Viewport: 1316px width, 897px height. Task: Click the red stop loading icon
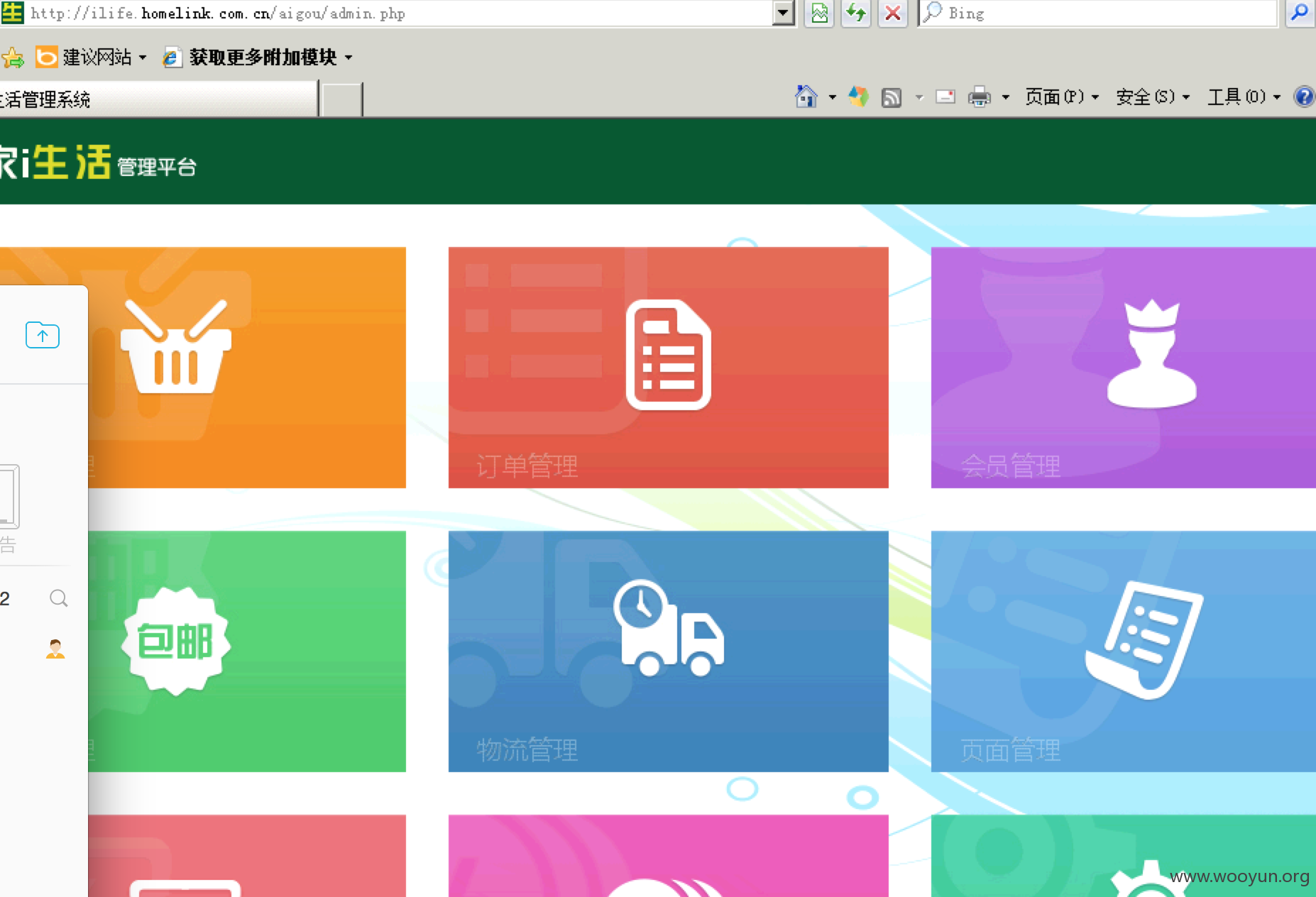pos(893,13)
